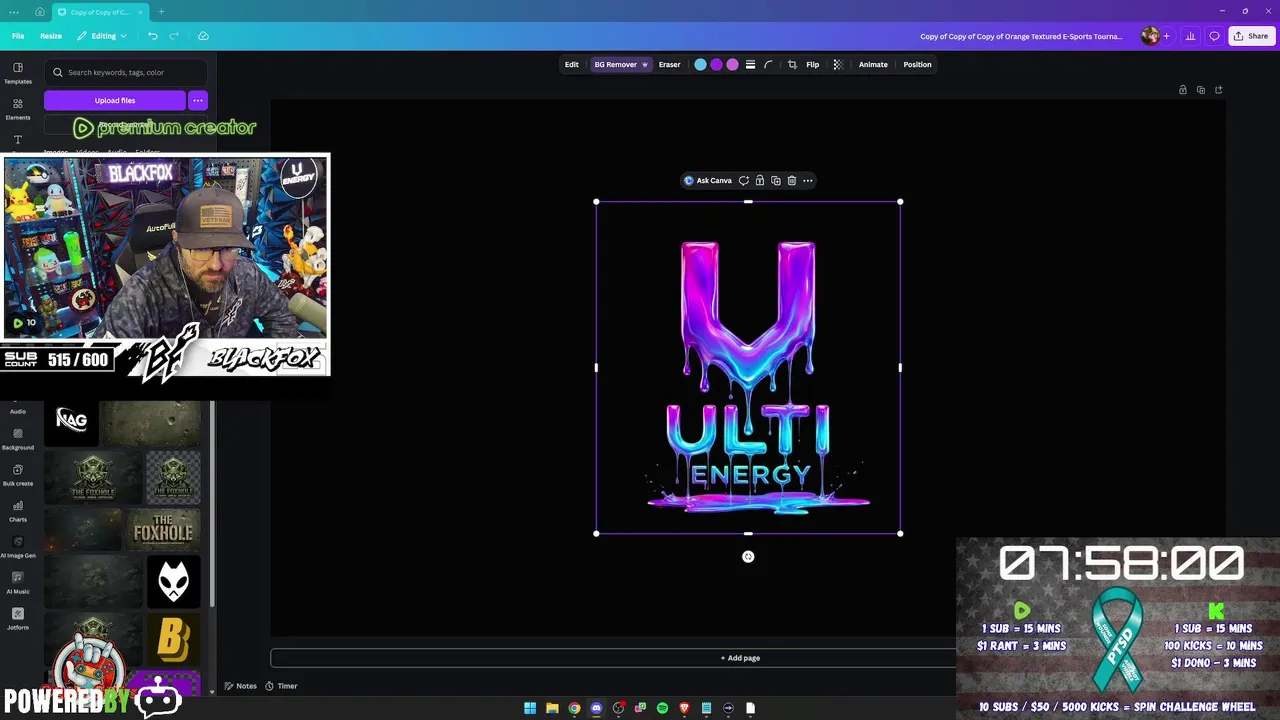1280x720 pixels.
Task: Click the Undo arrow
Action: coord(153,36)
